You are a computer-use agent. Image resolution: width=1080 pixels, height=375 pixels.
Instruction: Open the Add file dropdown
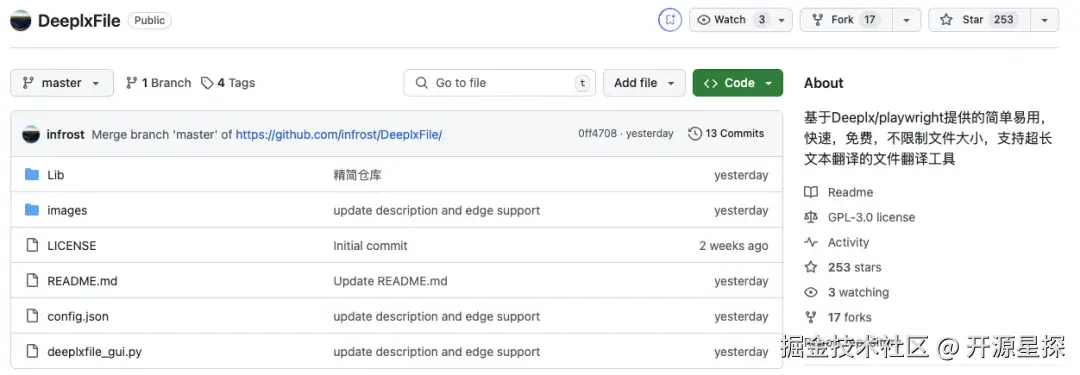point(644,83)
